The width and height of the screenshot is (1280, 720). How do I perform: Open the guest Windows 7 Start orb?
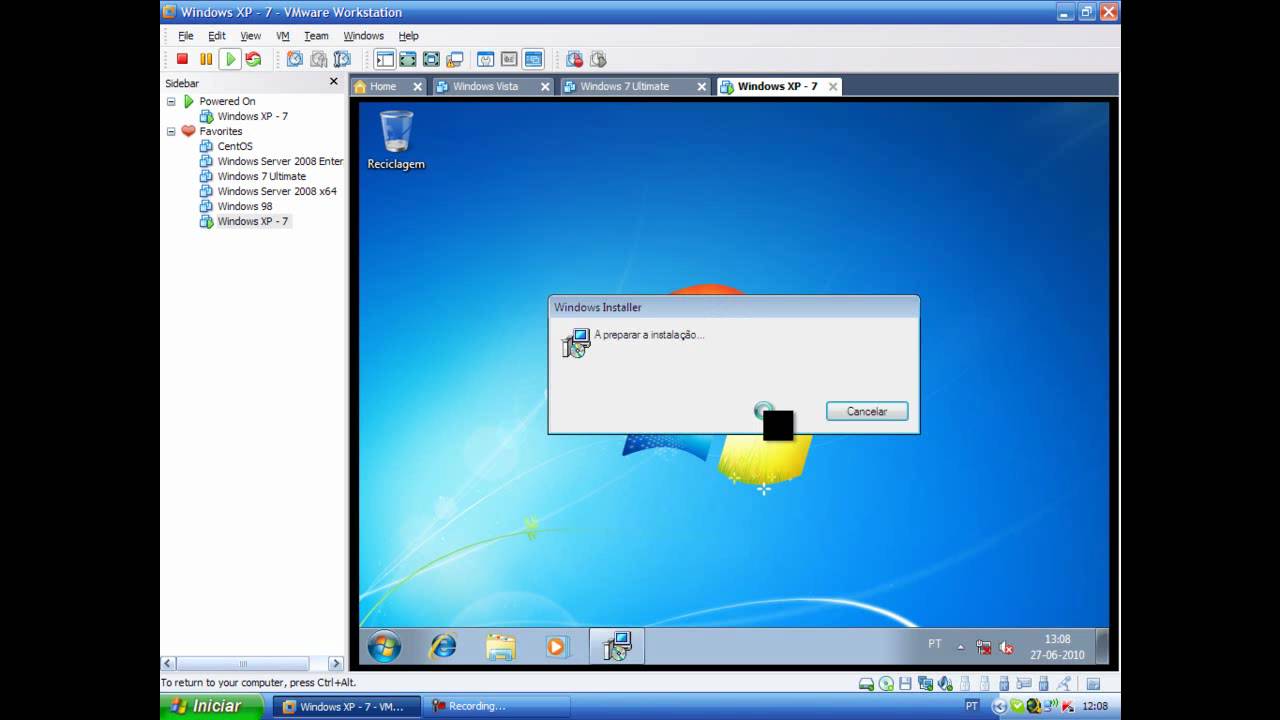[384, 646]
